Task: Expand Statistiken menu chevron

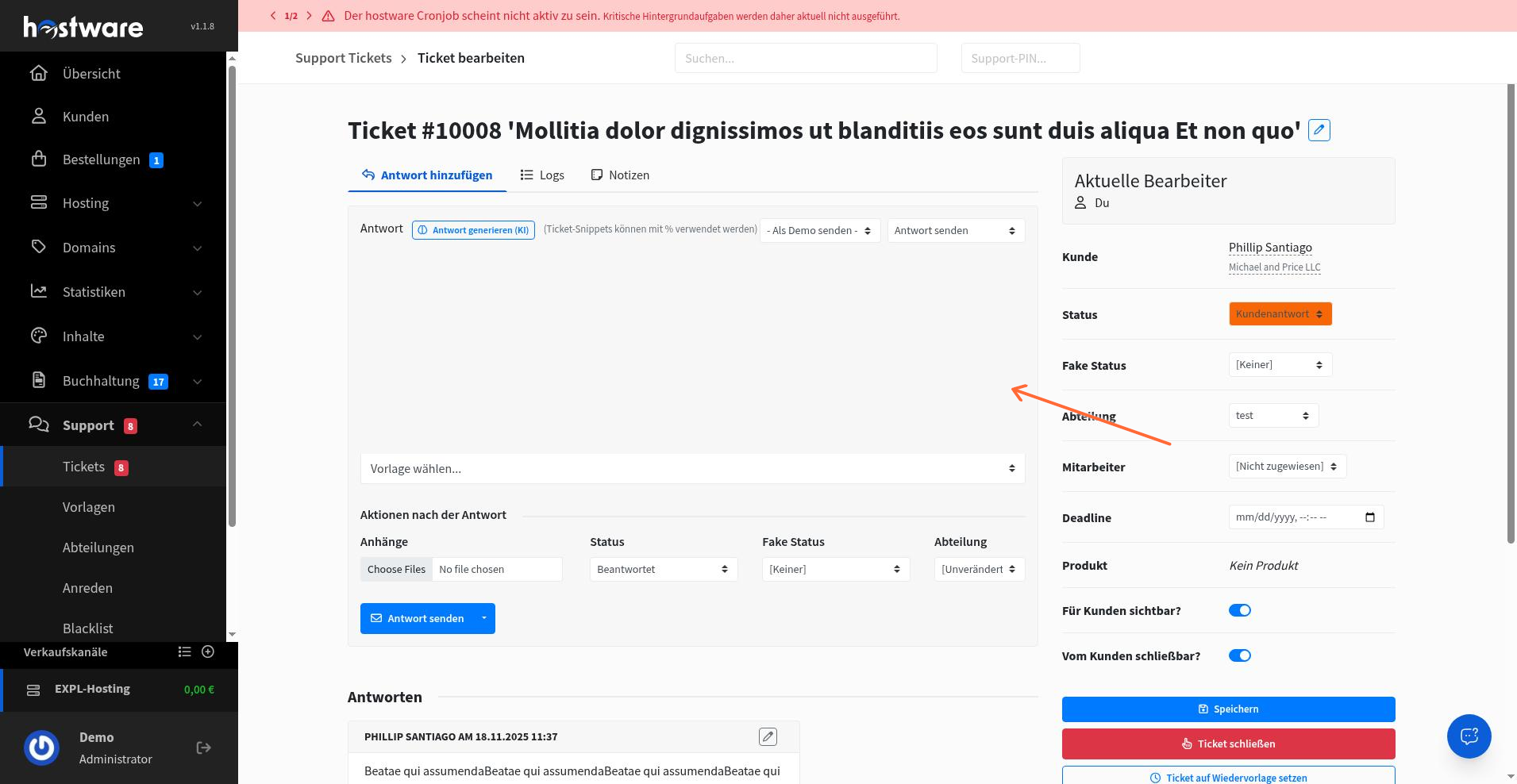Action: pyautogui.click(x=197, y=293)
